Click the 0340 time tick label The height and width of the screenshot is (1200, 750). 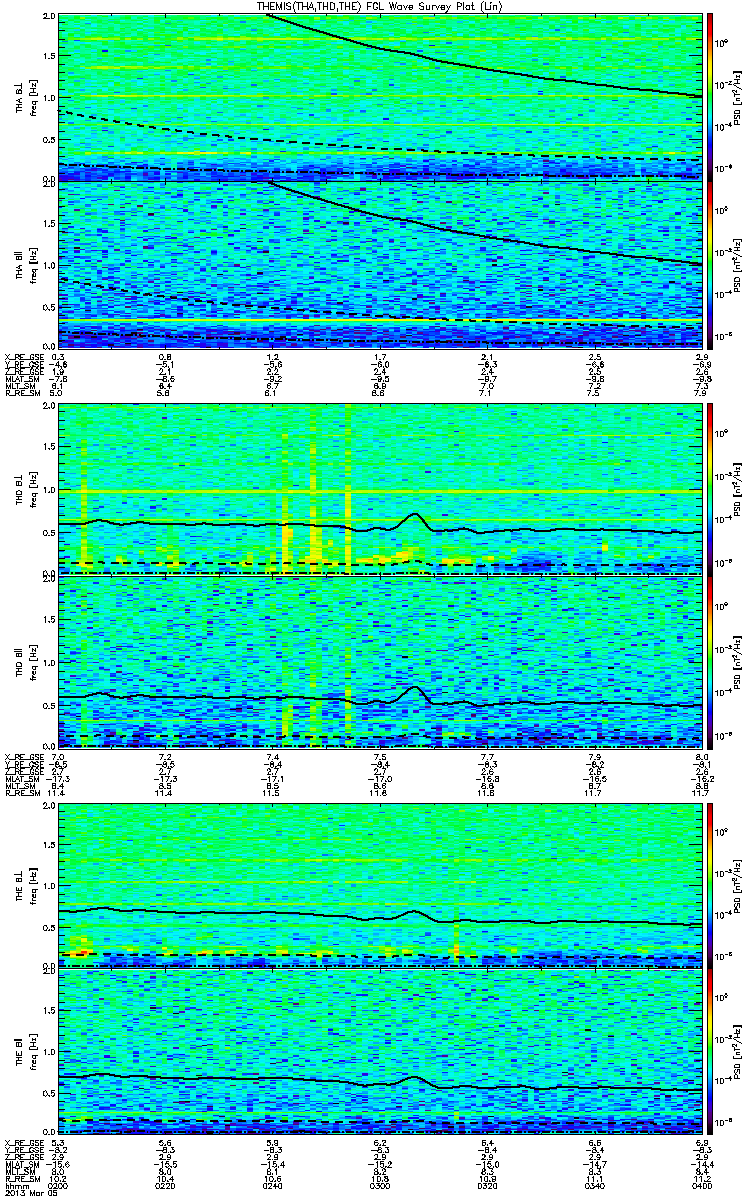point(594,1186)
